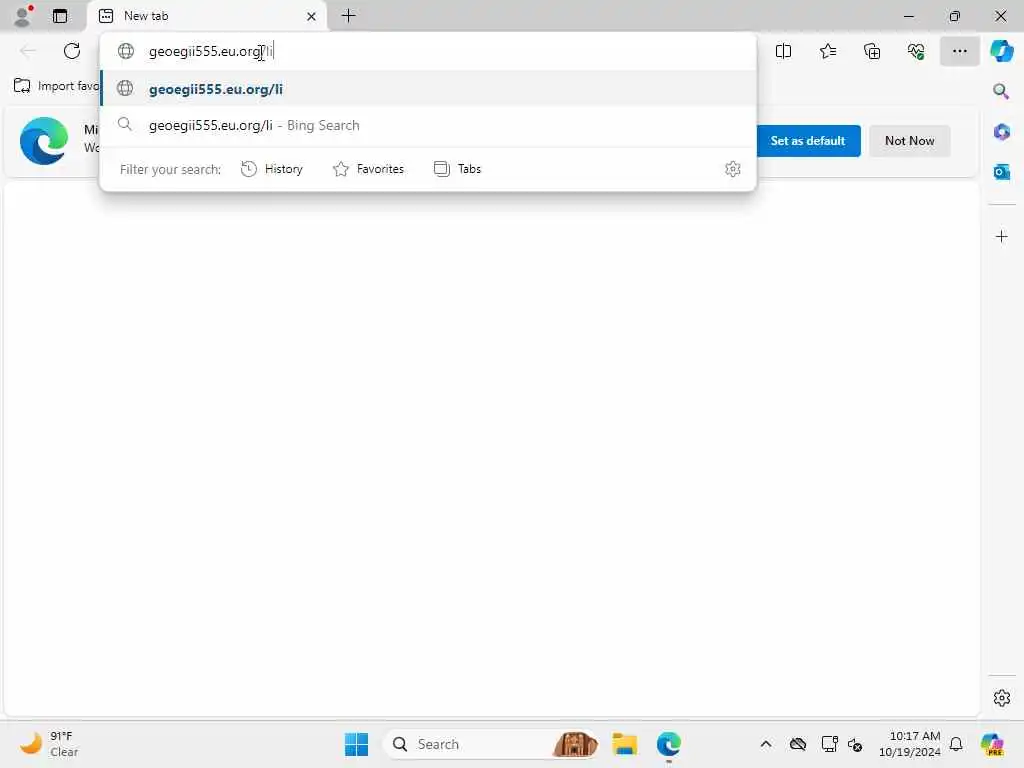Open the Windows Start button

357,744
